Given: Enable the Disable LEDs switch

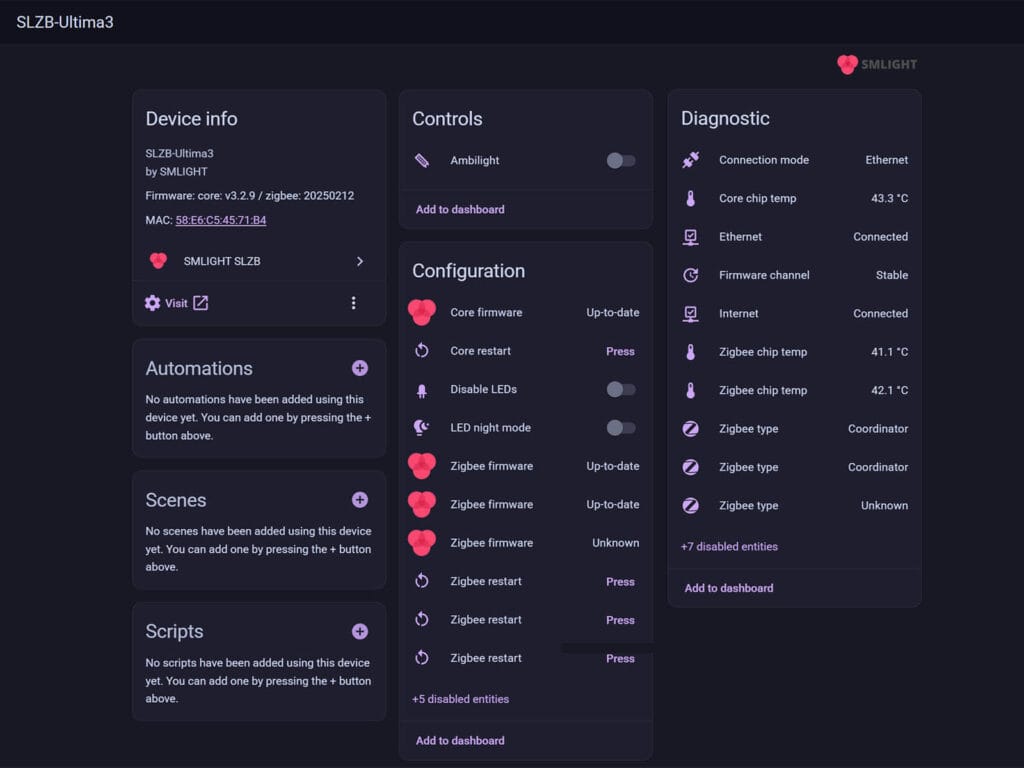Looking at the screenshot, I should click(620, 389).
